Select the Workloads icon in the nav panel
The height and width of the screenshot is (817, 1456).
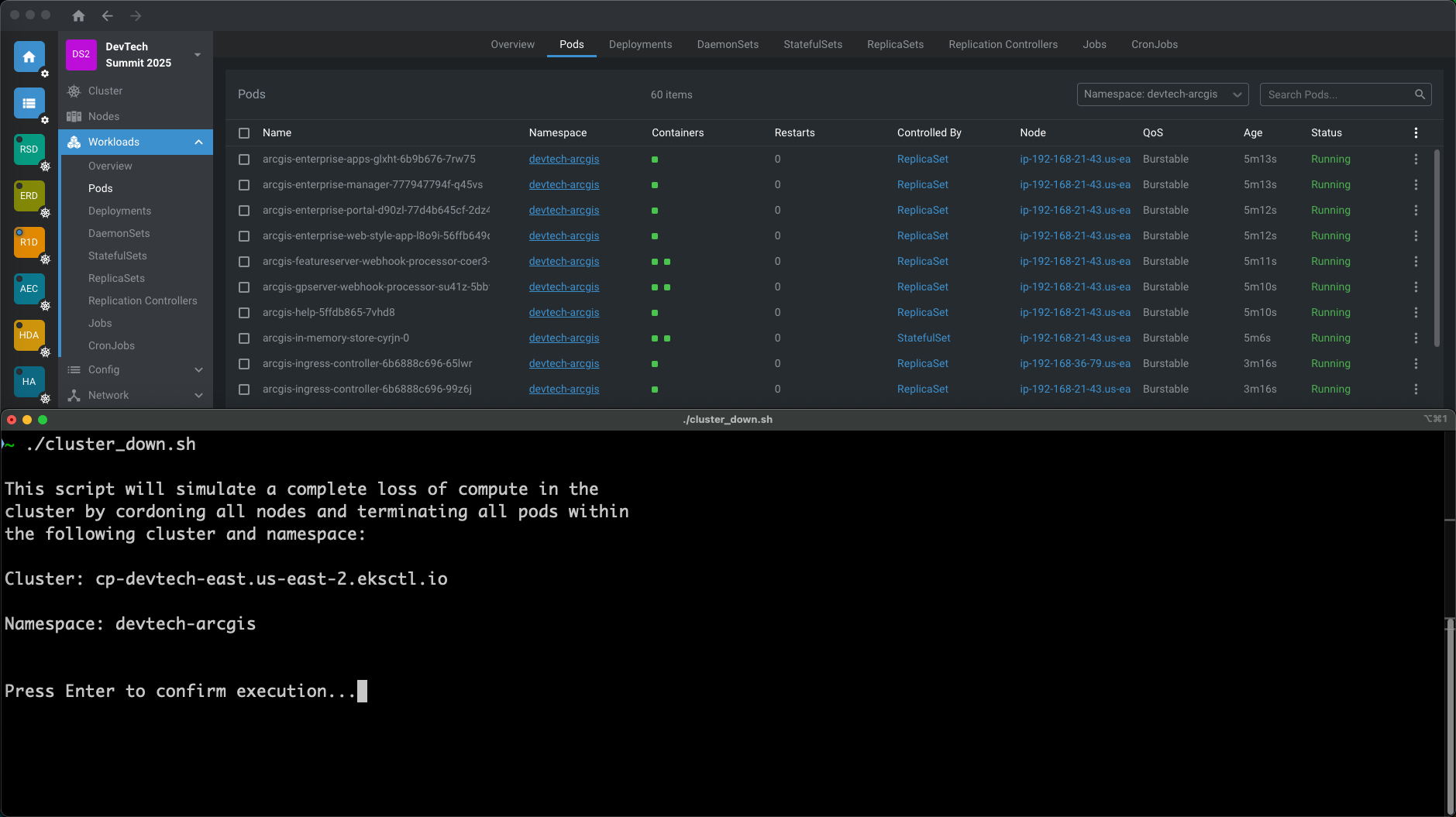tap(74, 142)
